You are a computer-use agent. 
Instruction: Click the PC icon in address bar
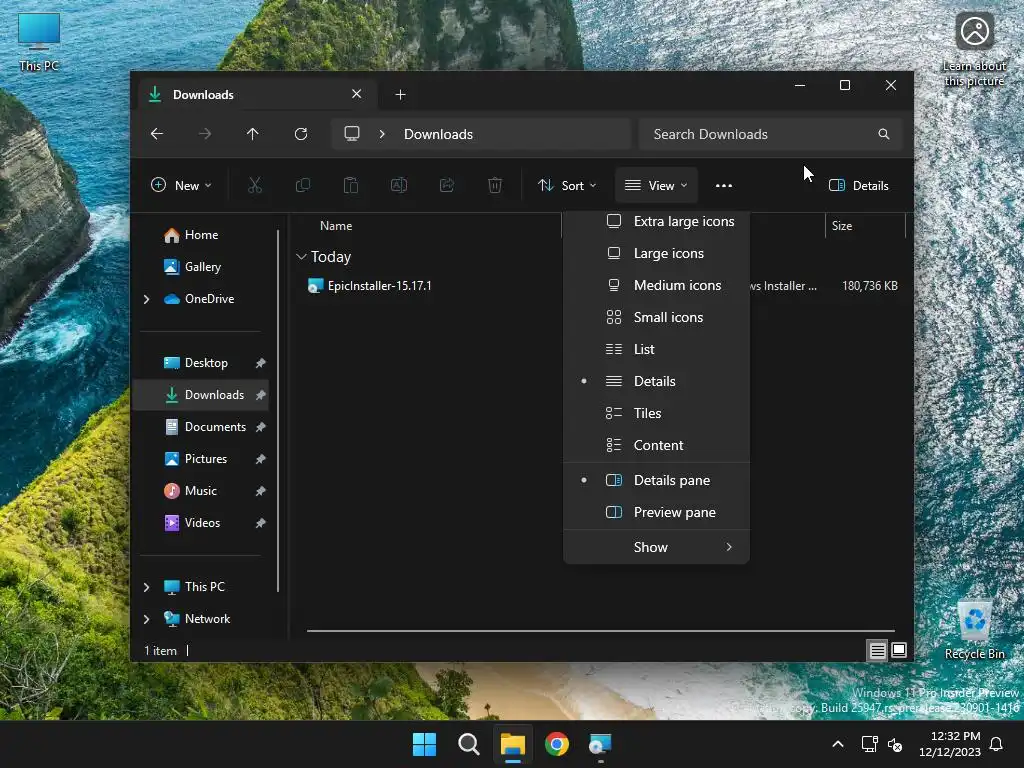coord(352,134)
